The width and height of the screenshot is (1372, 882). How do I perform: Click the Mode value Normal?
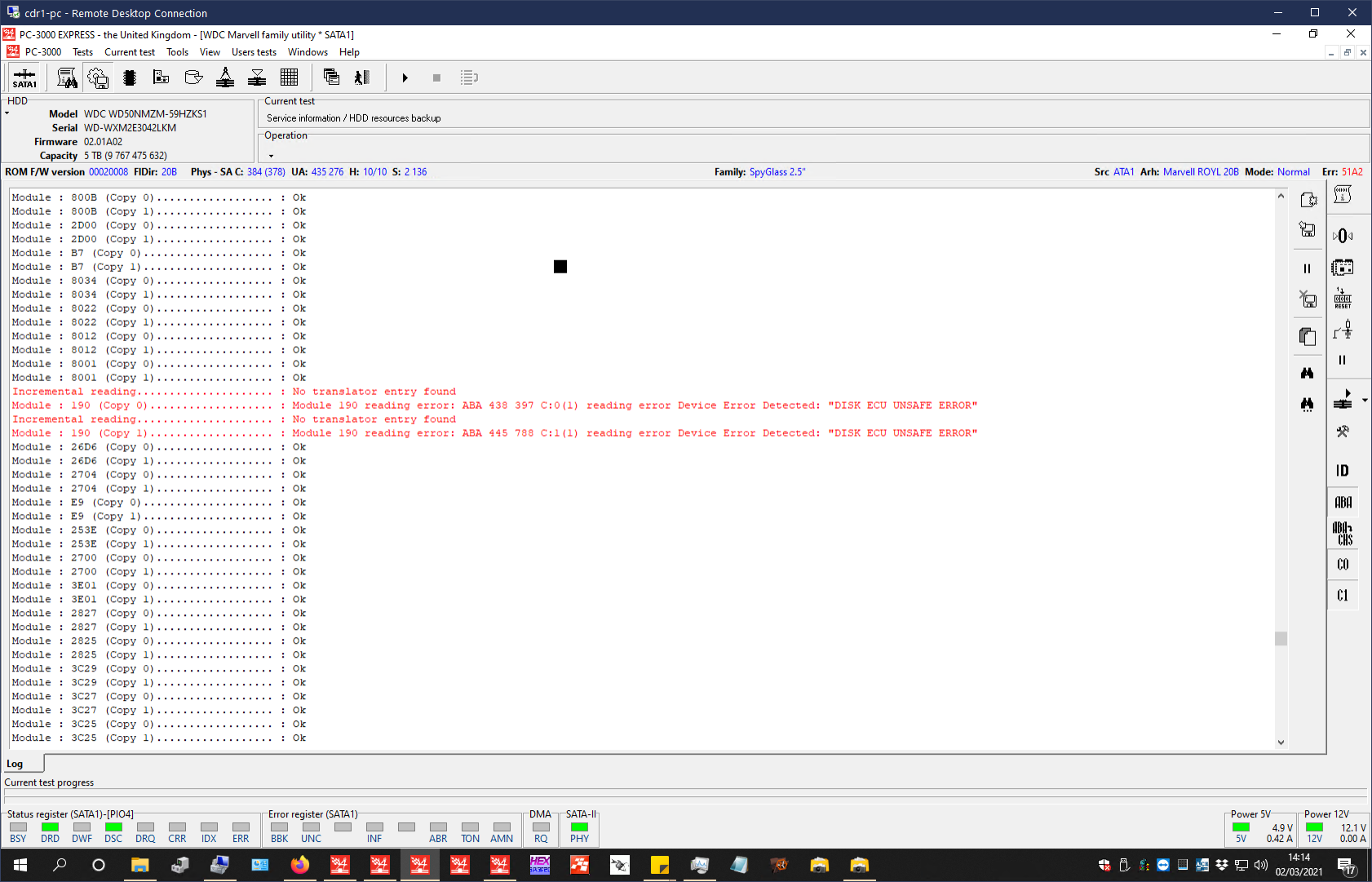pyautogui.click(x=1294, y=172)
